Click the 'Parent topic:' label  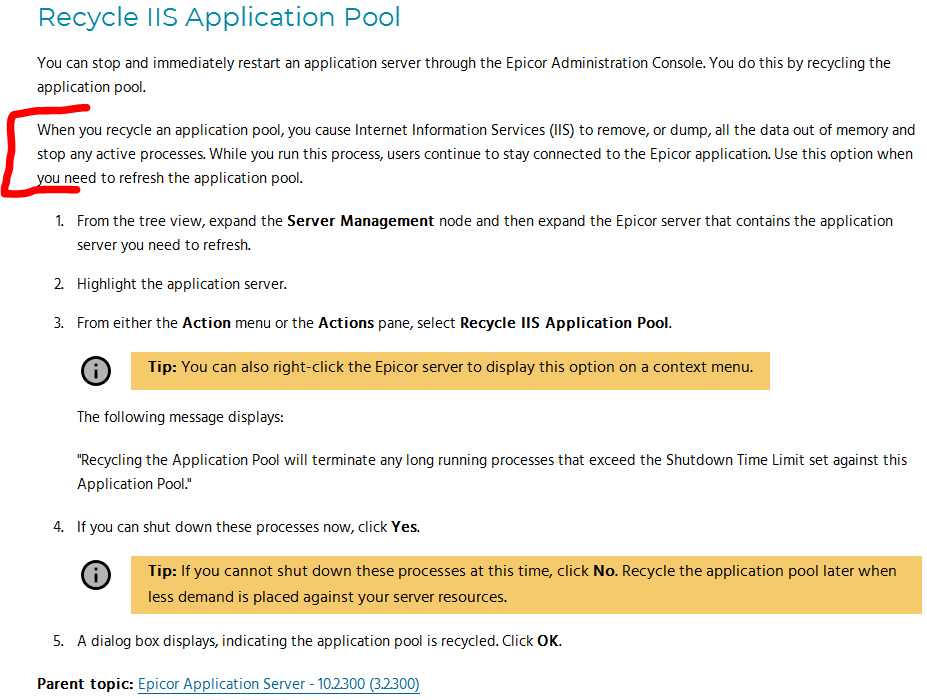click(85, 684)
